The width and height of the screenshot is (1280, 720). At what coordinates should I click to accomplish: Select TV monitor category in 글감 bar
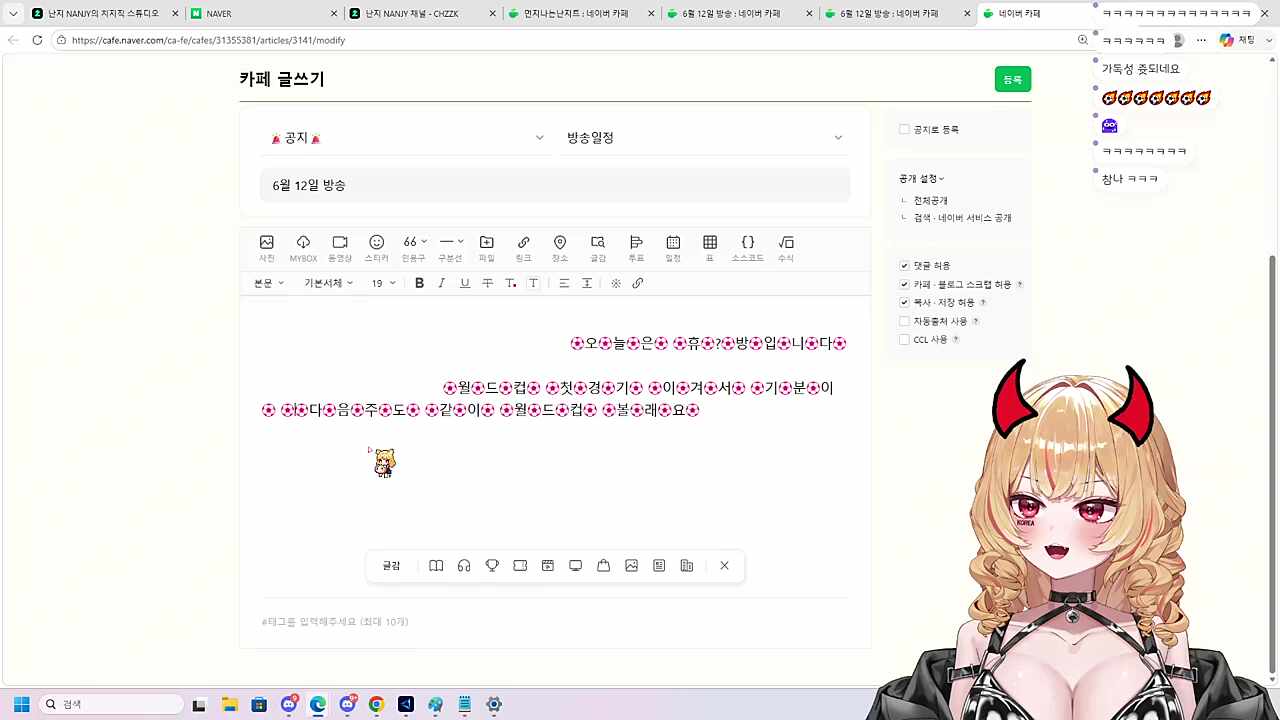tap(575, 566)
